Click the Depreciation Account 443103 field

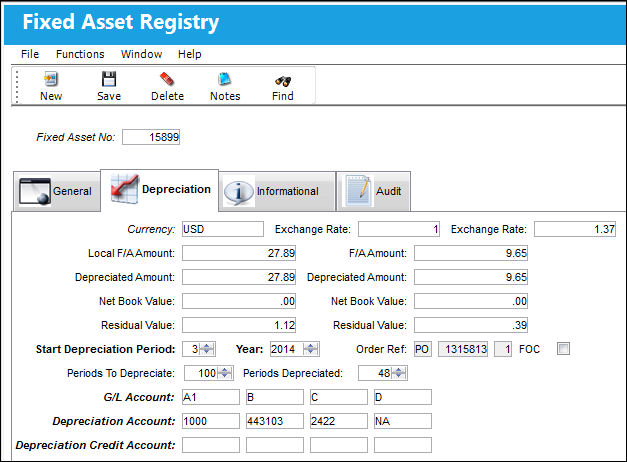point(275,421)
